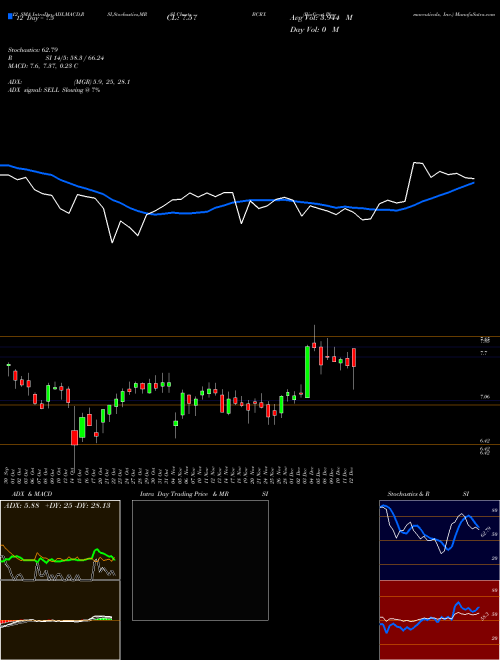Click the 'Avg Vol: 3.944 M' label

[321, 18]
